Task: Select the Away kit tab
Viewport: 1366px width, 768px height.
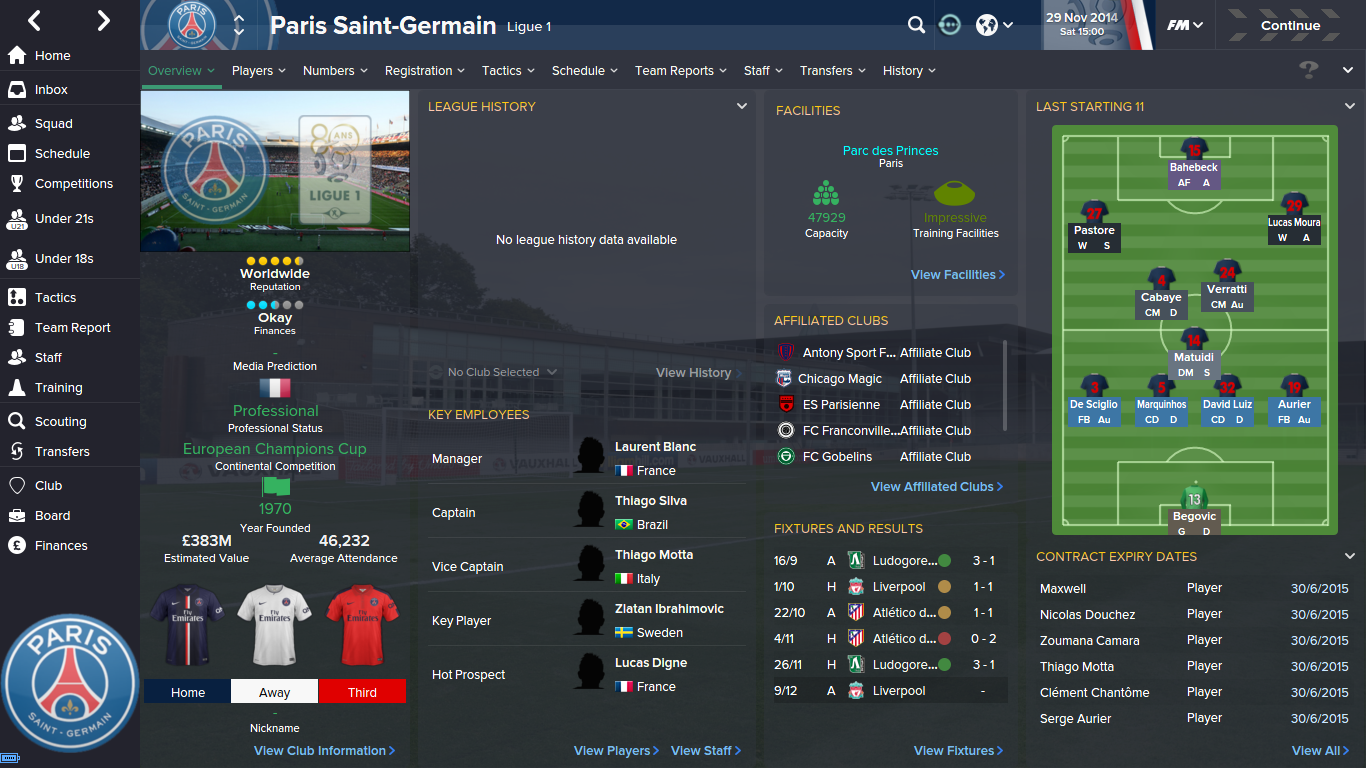Action: click(274, 692)
